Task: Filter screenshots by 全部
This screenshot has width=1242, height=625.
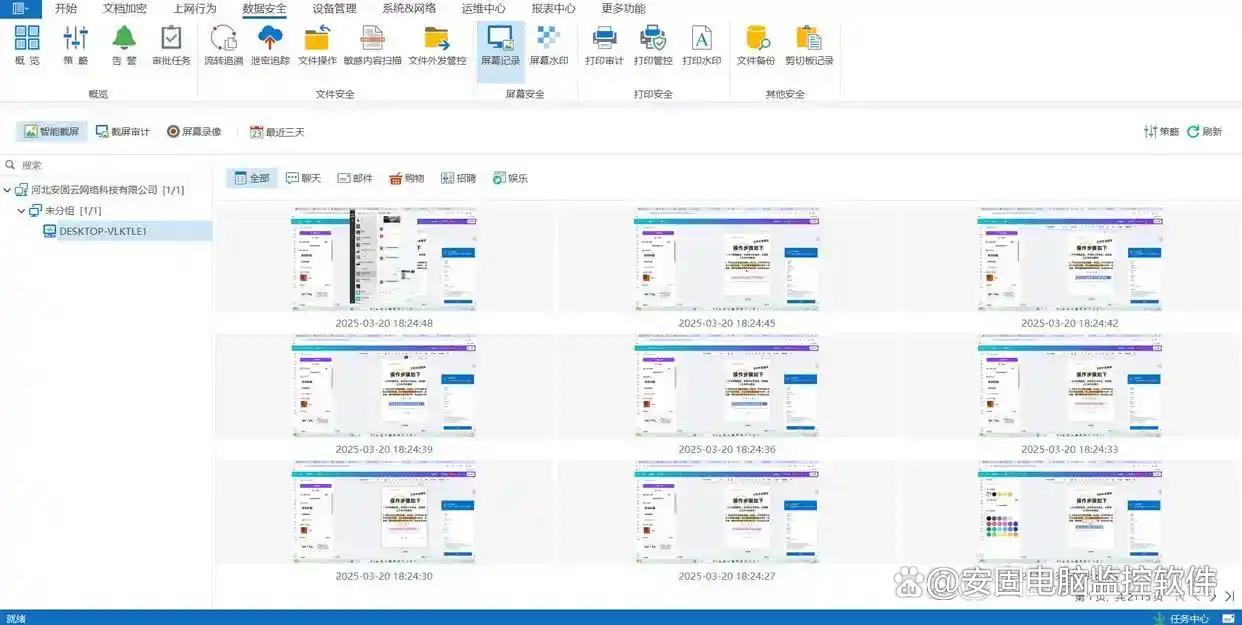Action: [252, 178]
